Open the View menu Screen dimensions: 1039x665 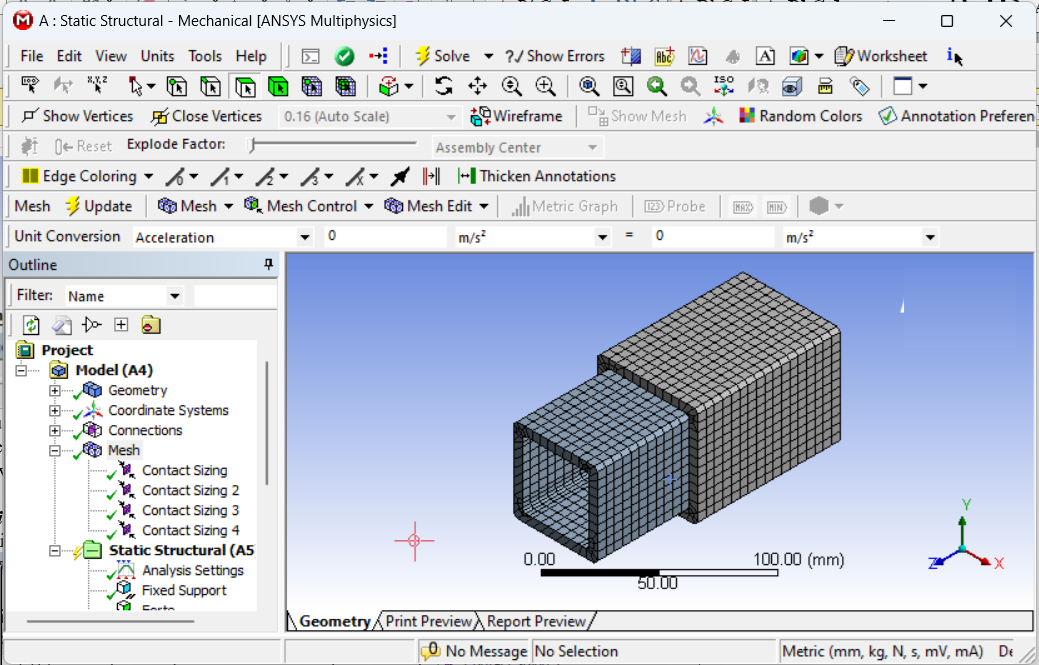click(111, 56)
